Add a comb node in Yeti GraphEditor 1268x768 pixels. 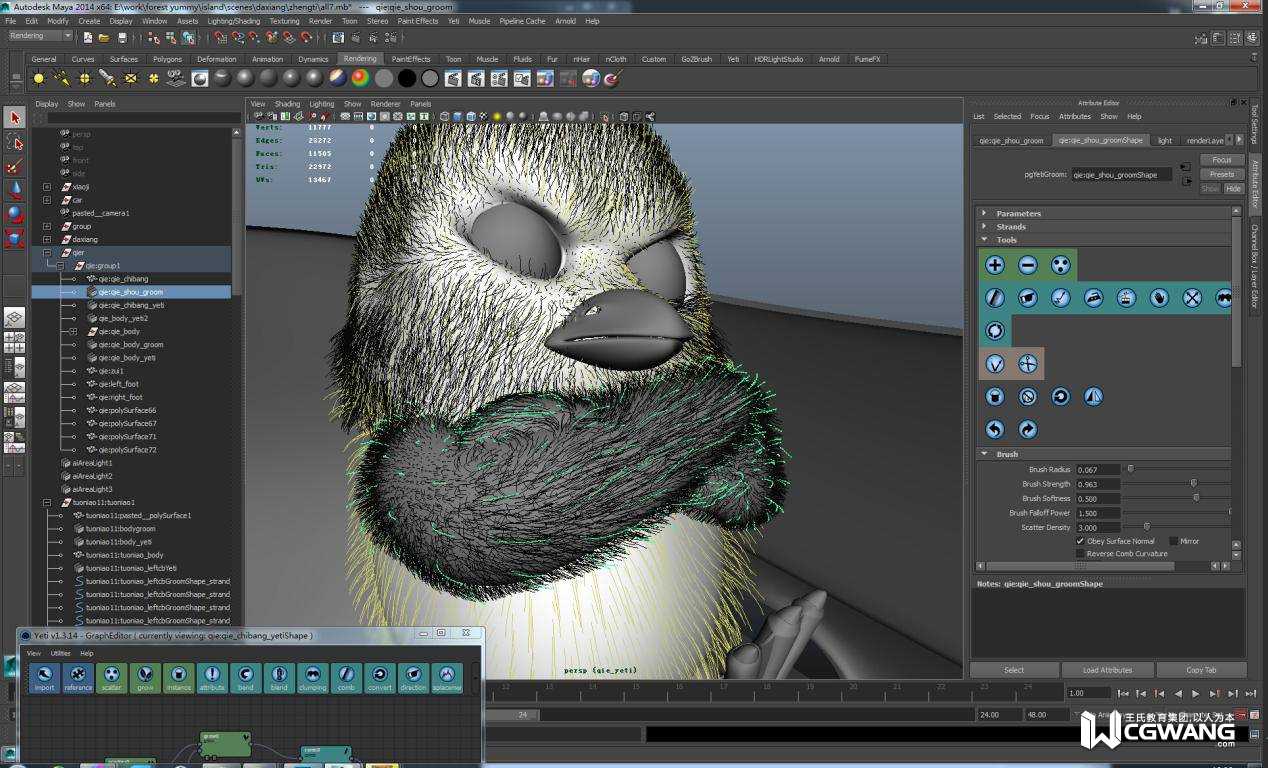point(346,678)
